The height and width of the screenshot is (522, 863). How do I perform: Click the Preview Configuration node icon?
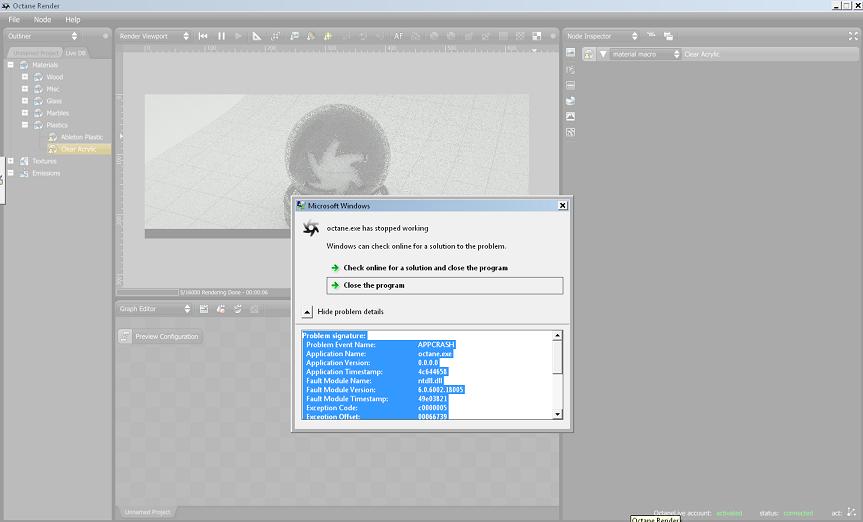click(x=125, y=336)
